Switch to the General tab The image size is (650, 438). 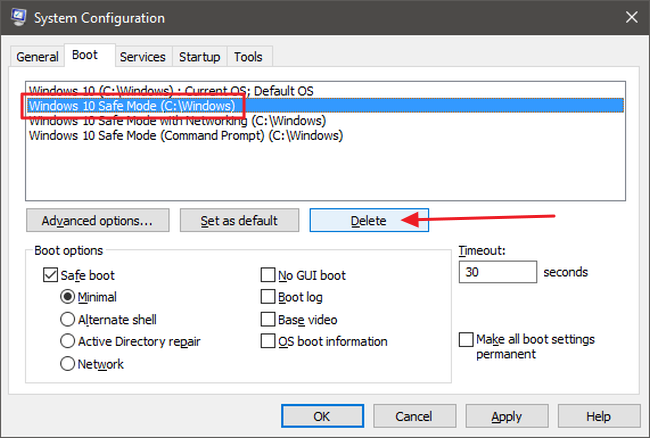[x=38, y=57]
